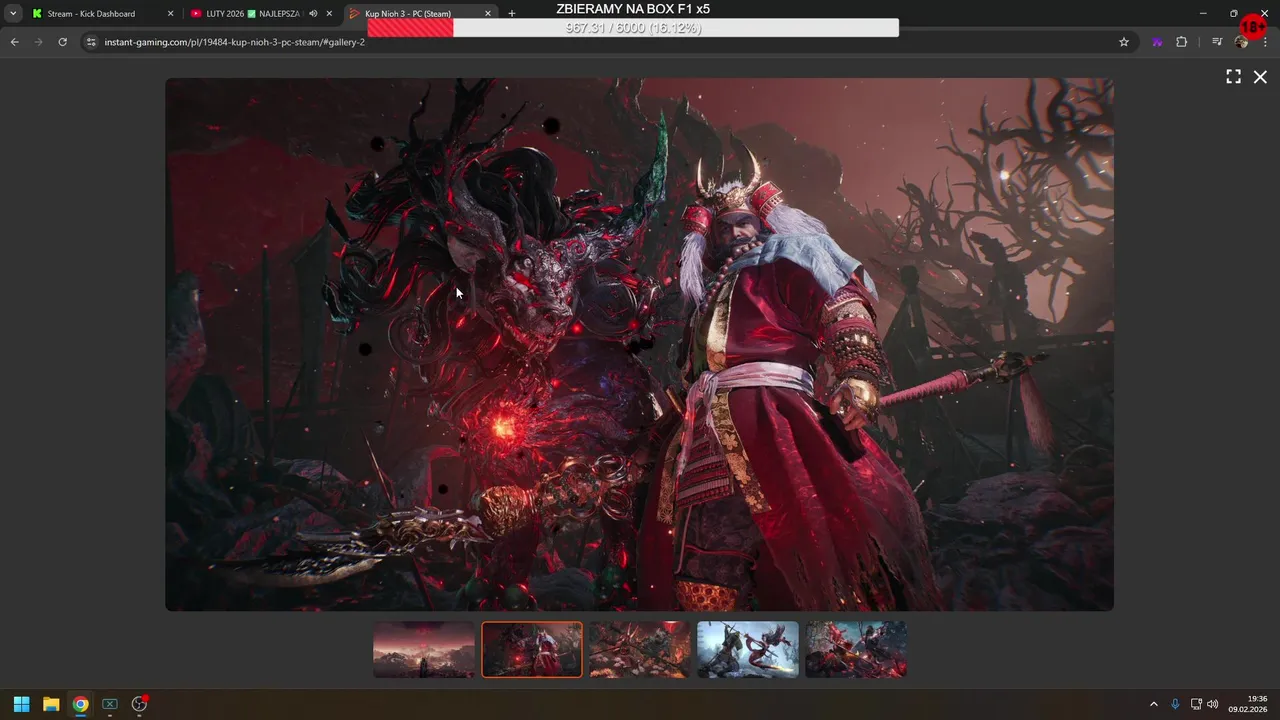Open network settings from tray
Image resolution: width=1280 pixels, height=720 pixels.
[1196, 704]
